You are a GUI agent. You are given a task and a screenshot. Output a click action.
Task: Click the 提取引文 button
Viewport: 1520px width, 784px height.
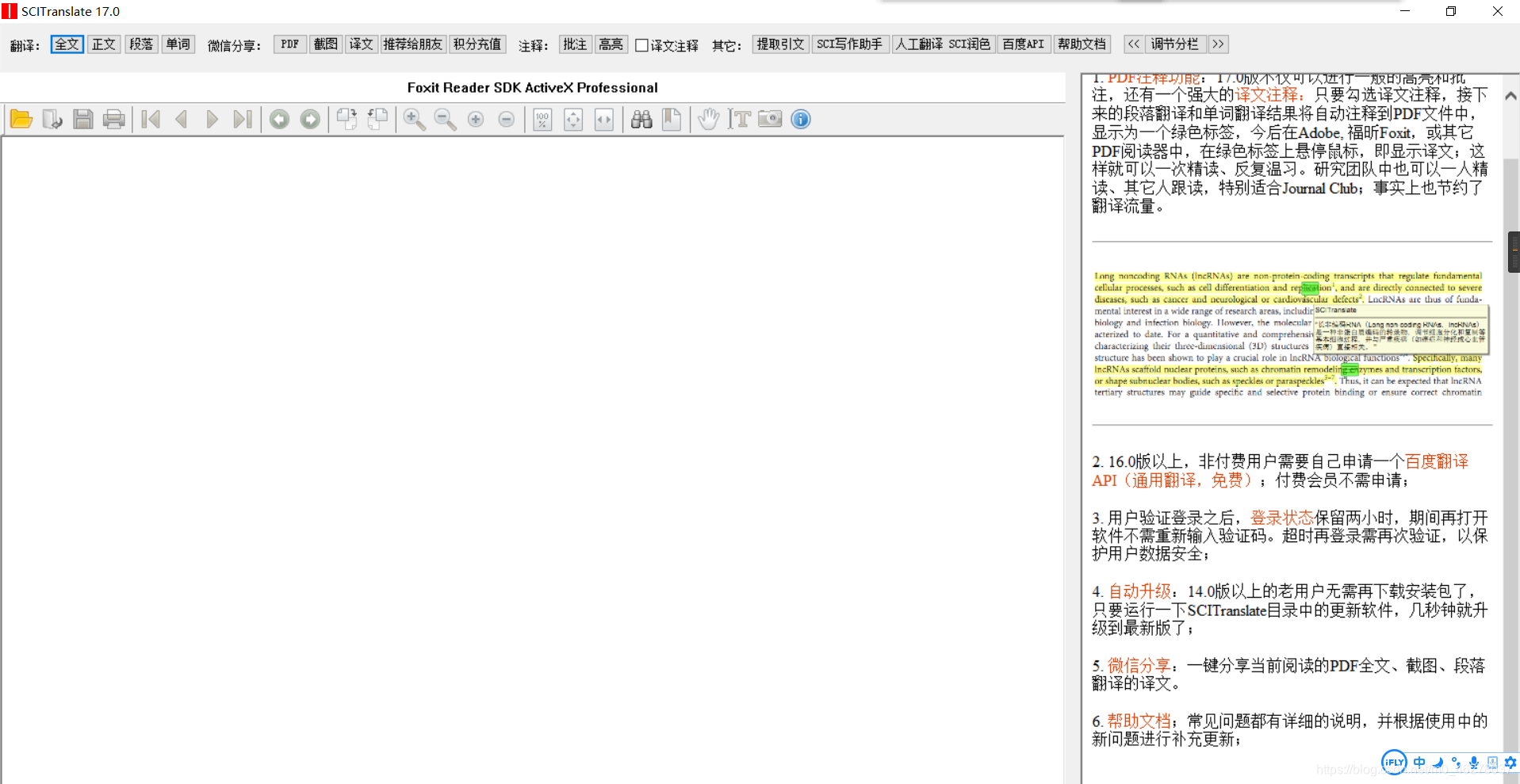[x=780, y=44]
